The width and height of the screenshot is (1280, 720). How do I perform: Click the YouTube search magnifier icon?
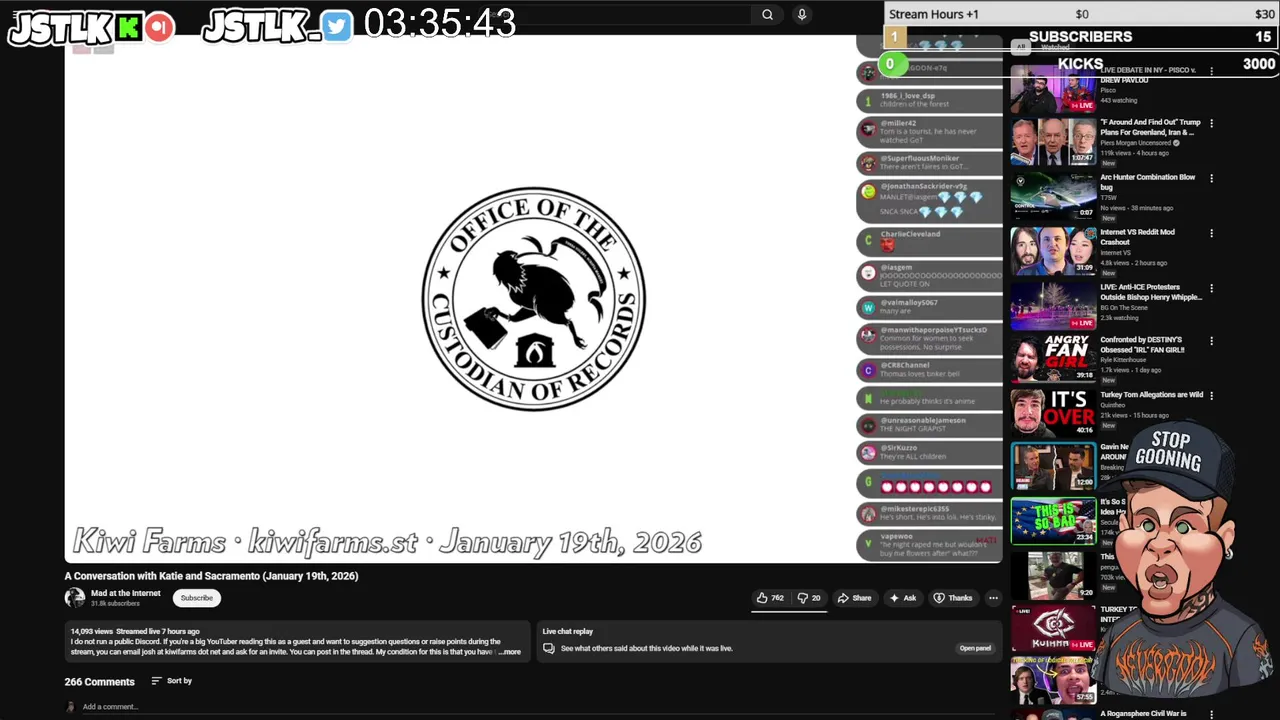(x=767, y=14)
